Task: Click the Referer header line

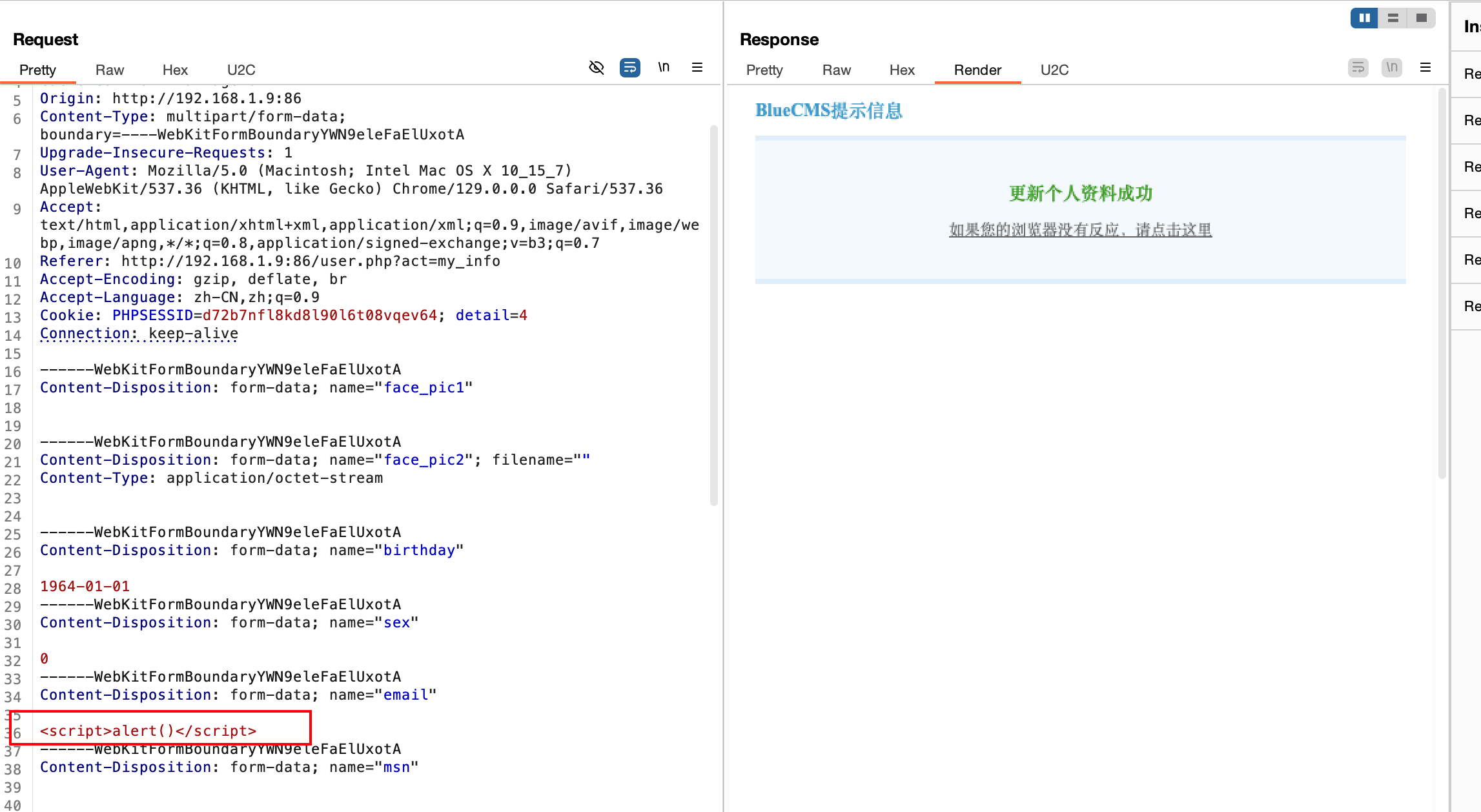Action: (x=270, y=261)
